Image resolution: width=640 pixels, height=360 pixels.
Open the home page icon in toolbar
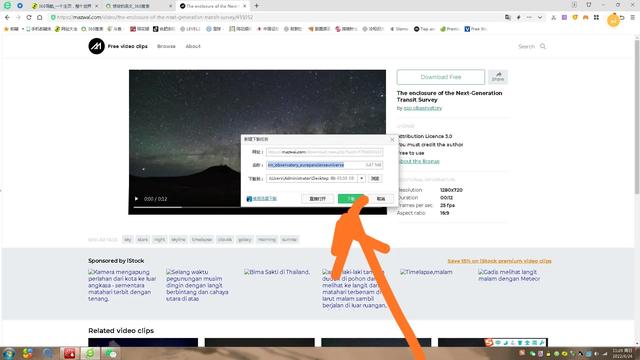(x=40, y=18)
